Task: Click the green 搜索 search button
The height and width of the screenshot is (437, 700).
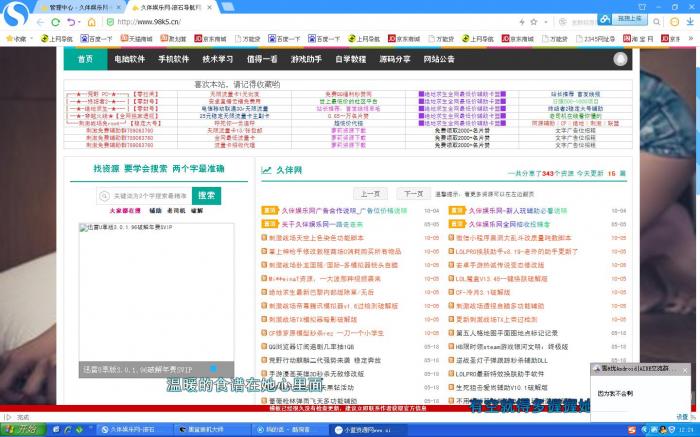Action: pyautogui.click(x=205, y=196)
